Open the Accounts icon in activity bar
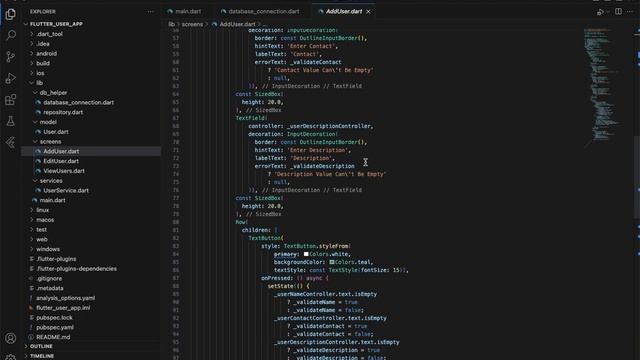Image resolution: width=640 pixels, height=360 pixels. point(11,338)
